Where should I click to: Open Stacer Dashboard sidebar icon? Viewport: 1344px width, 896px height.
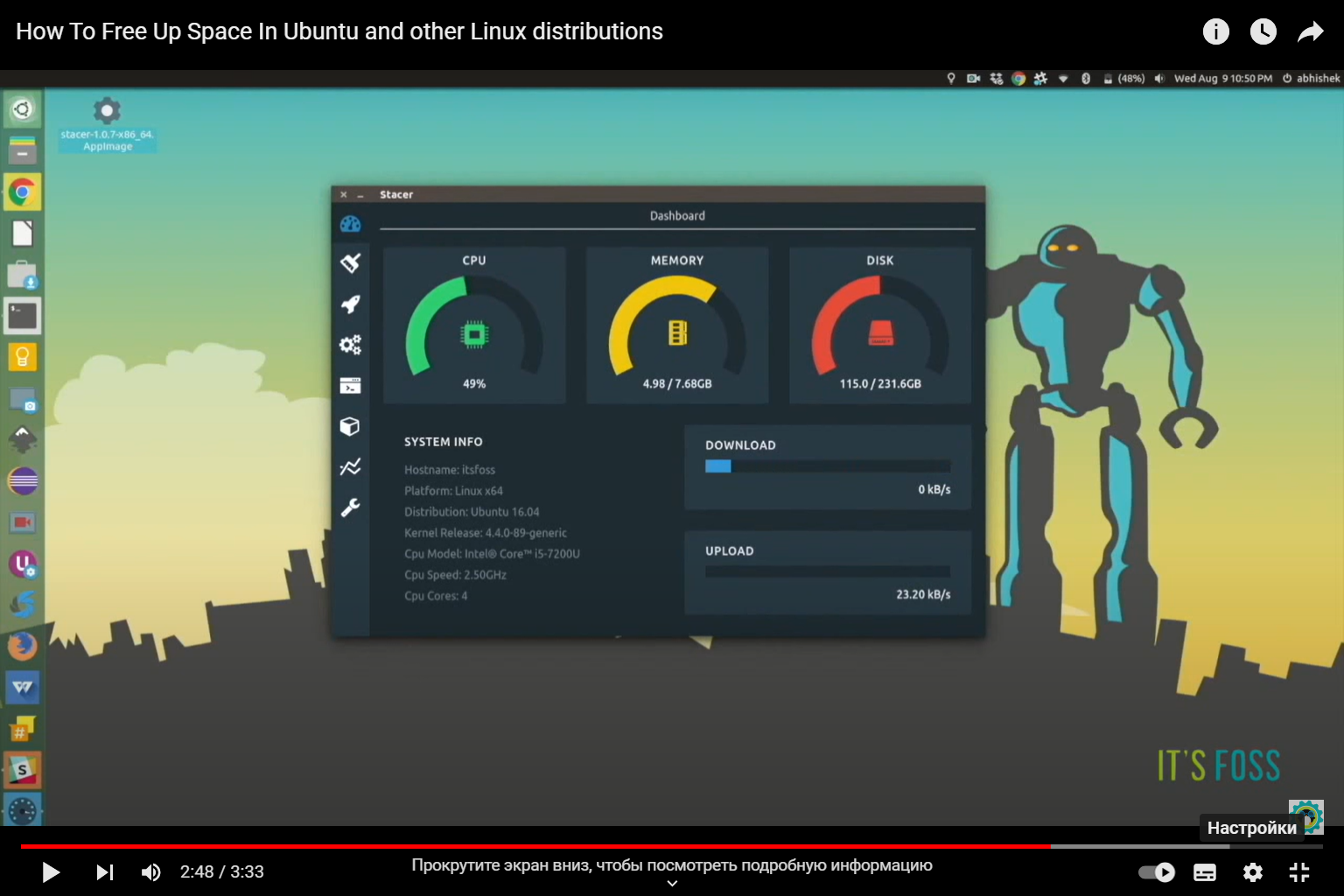(351, 224)
